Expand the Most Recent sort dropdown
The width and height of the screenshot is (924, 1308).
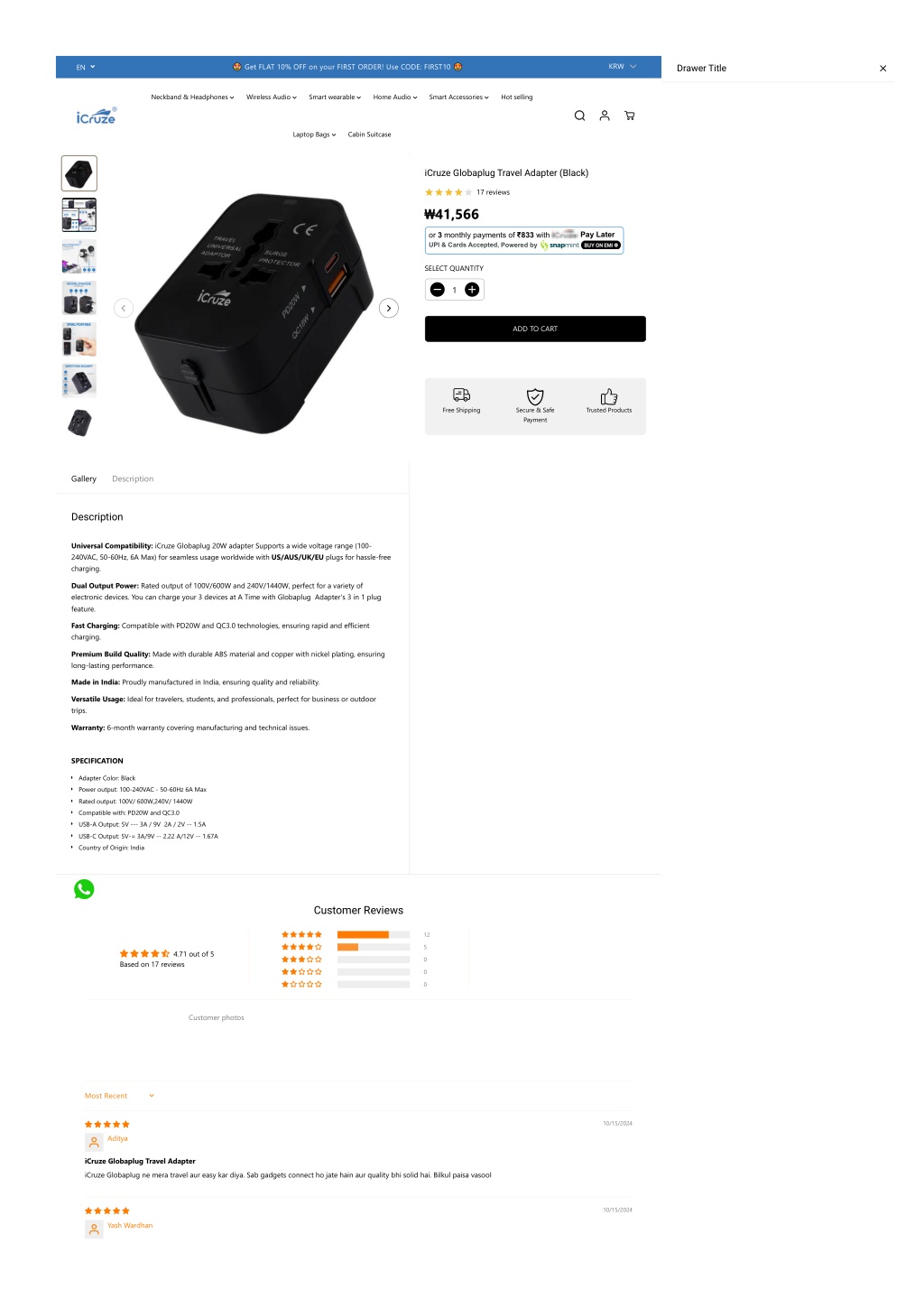point(120,1096)
